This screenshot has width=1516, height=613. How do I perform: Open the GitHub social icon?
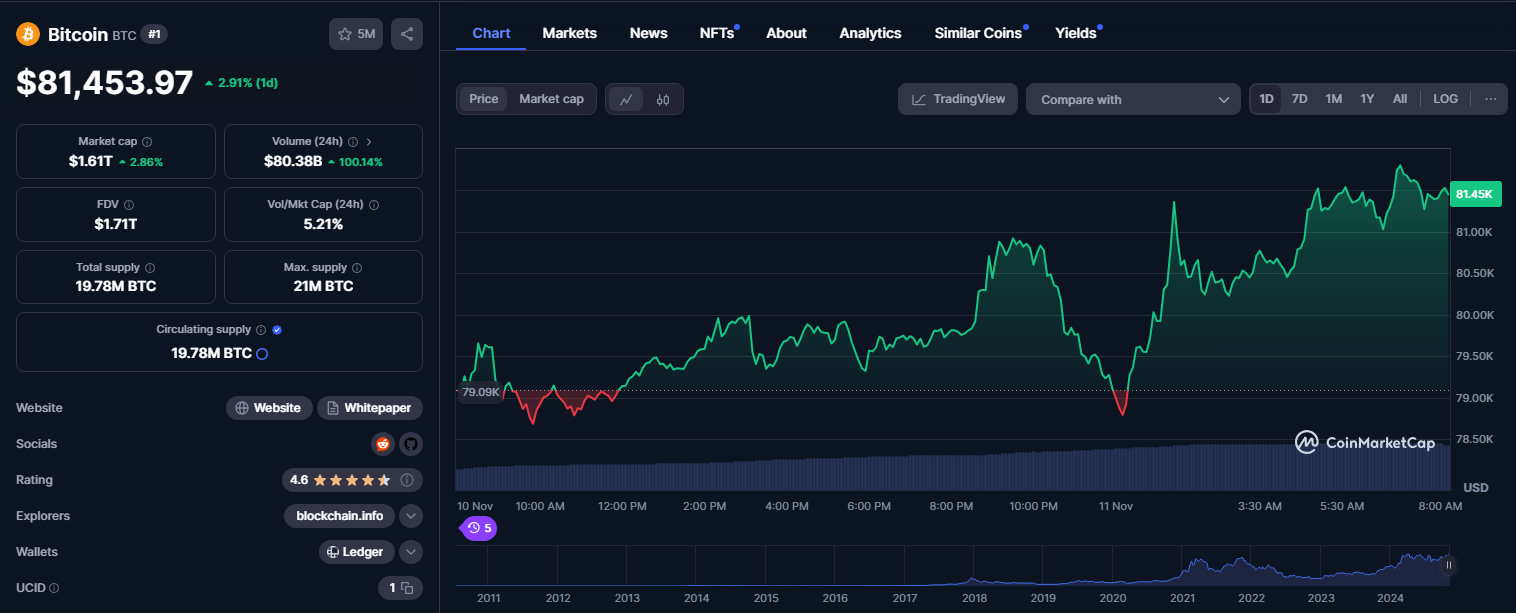click(410, 444)
